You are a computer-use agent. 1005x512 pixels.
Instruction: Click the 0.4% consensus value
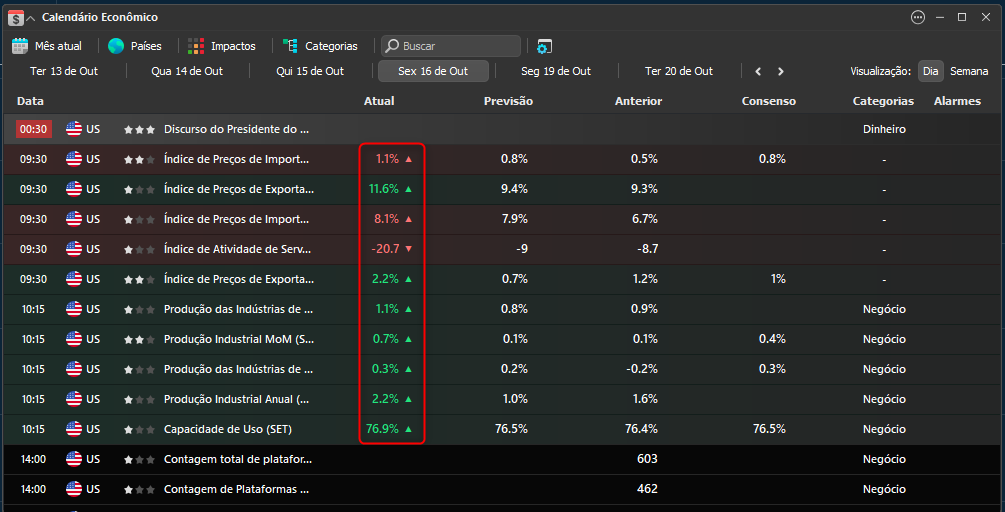772,339
